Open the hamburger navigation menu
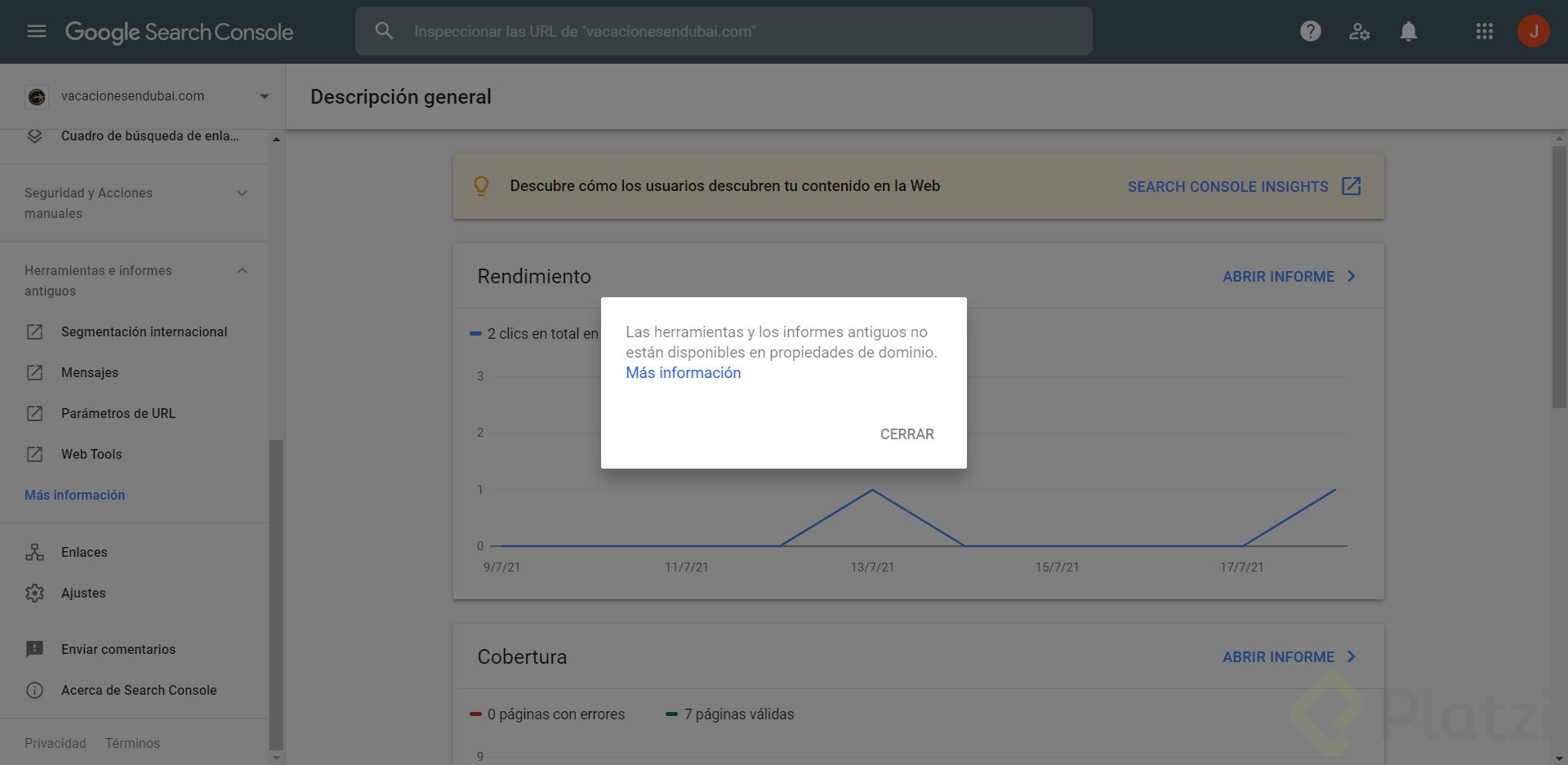Image resolution: width=1568 pixels, height=765 pixels. pyautogui.click(x=37, y=31)
